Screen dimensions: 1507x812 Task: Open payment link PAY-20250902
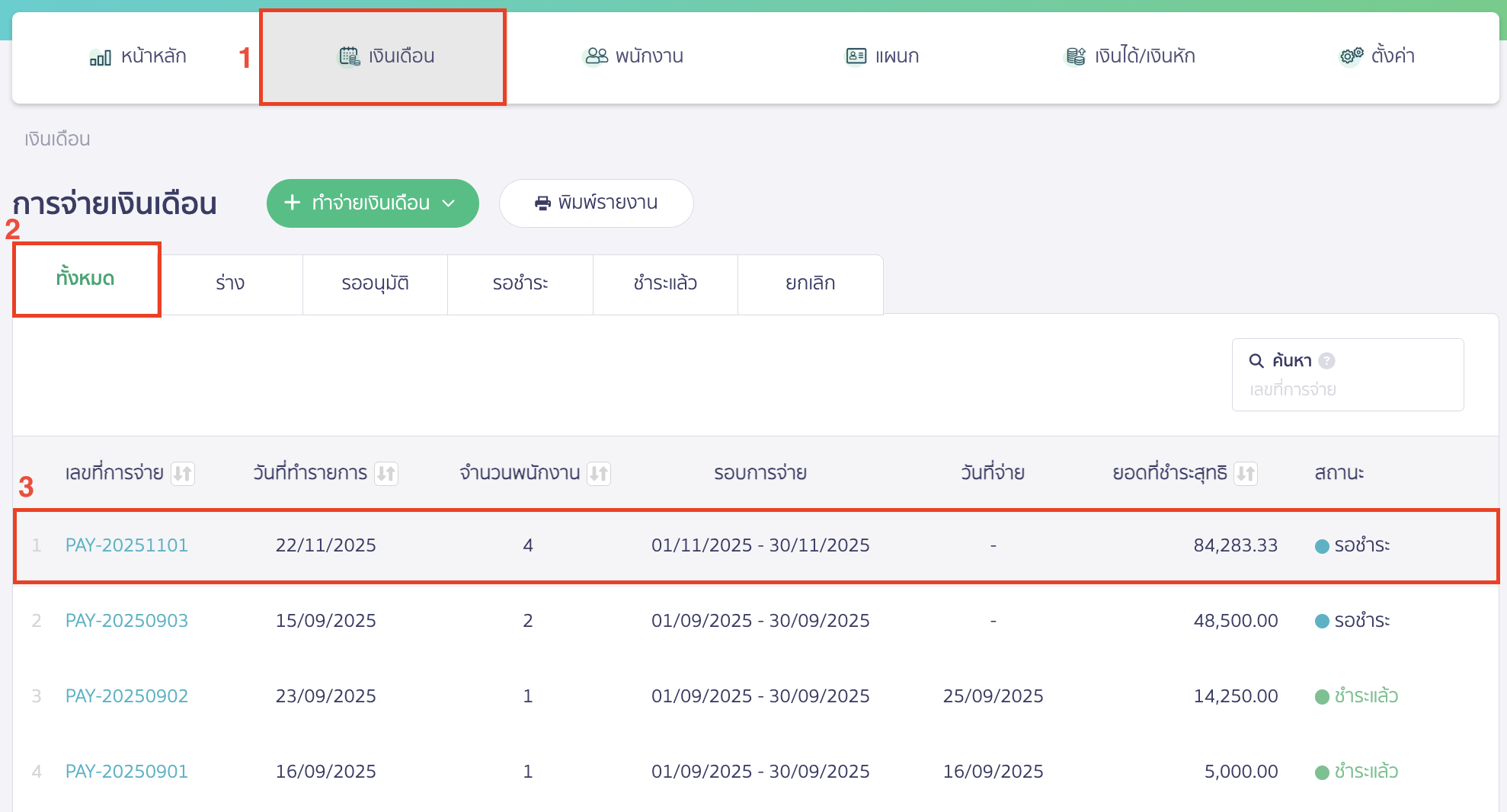[126, 696]
